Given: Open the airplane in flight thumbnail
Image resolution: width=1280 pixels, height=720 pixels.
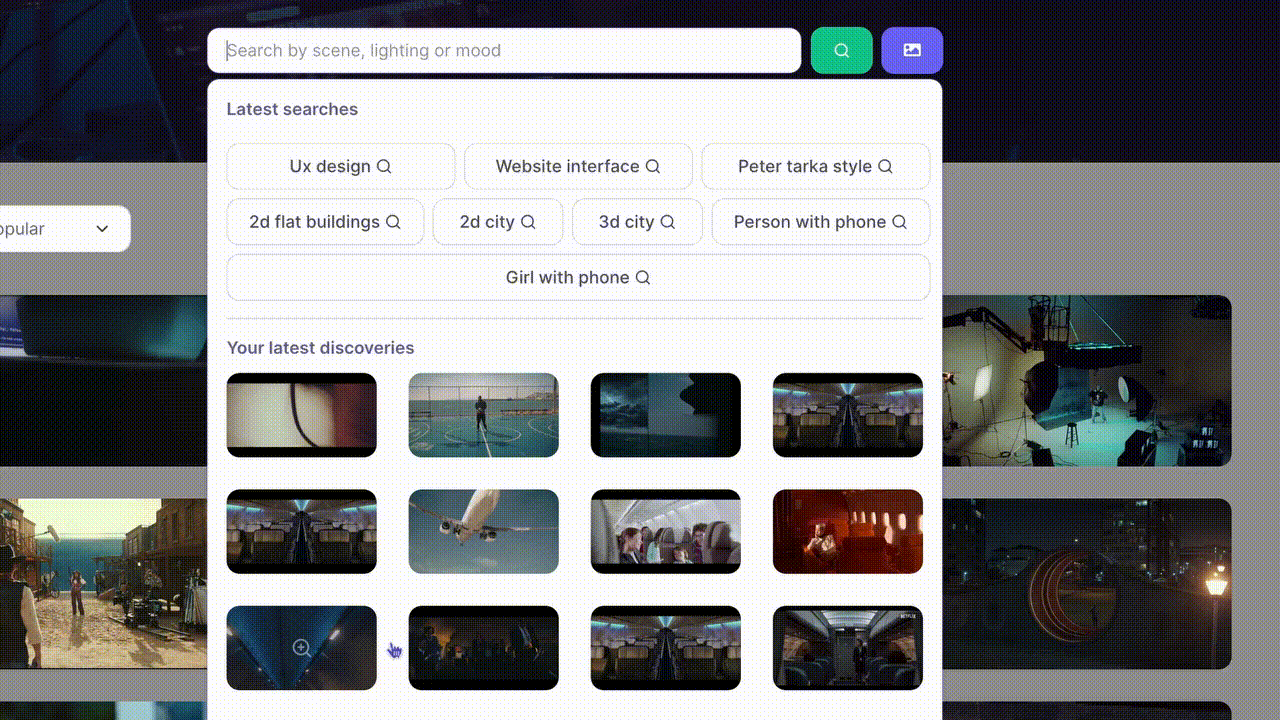Looking at the screenshot, I should pyautogui.click(x=484, y=531).
